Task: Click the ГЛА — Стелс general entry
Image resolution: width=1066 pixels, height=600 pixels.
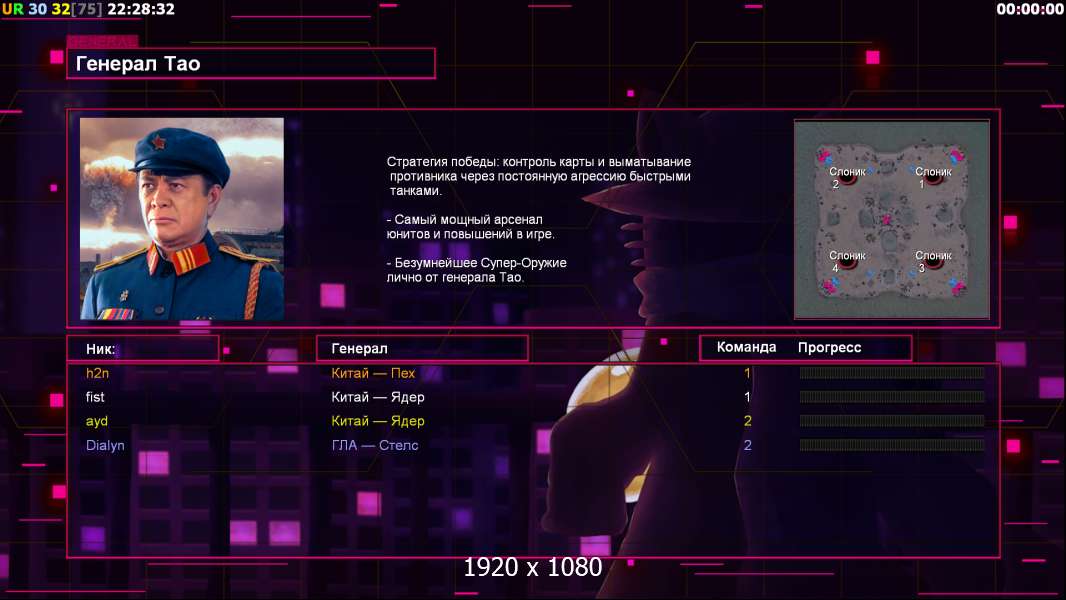Action: (375, 446)
